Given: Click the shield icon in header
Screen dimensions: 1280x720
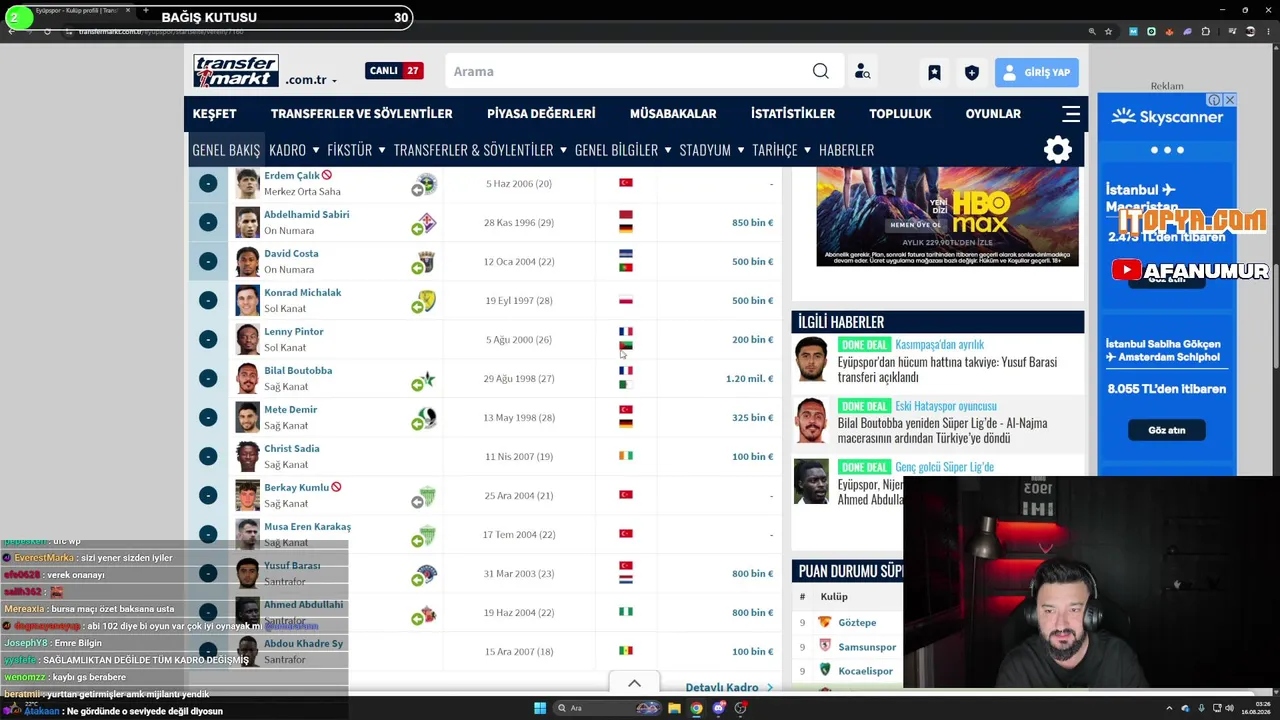Looking at the screenshot, I should pyautogui.click(x=971, y=72).
